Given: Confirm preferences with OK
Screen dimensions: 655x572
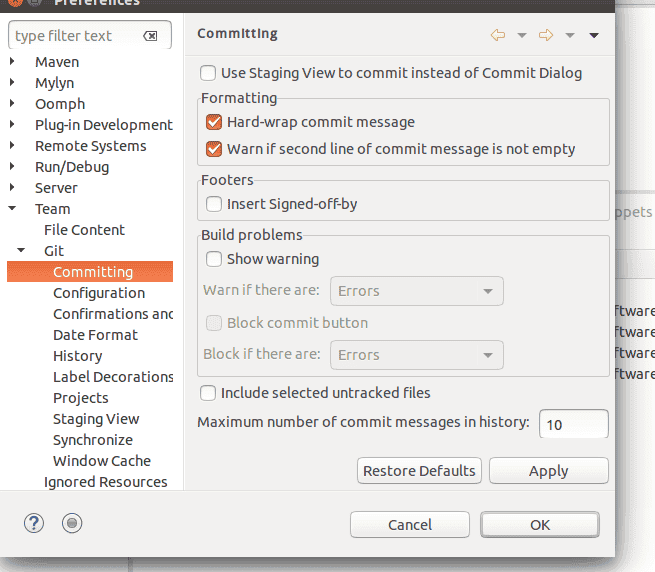Looking at the screenshot, I should 540,525.
